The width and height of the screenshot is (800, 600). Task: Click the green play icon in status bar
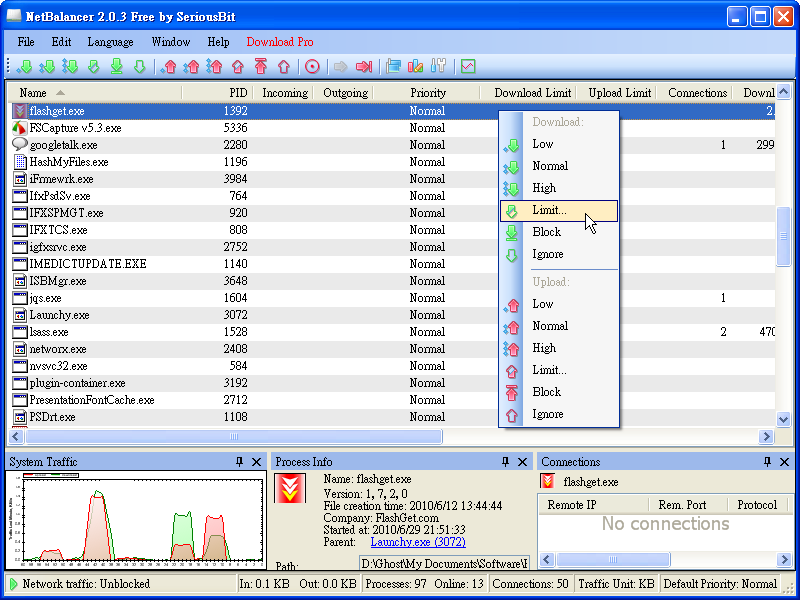(14, 584)
